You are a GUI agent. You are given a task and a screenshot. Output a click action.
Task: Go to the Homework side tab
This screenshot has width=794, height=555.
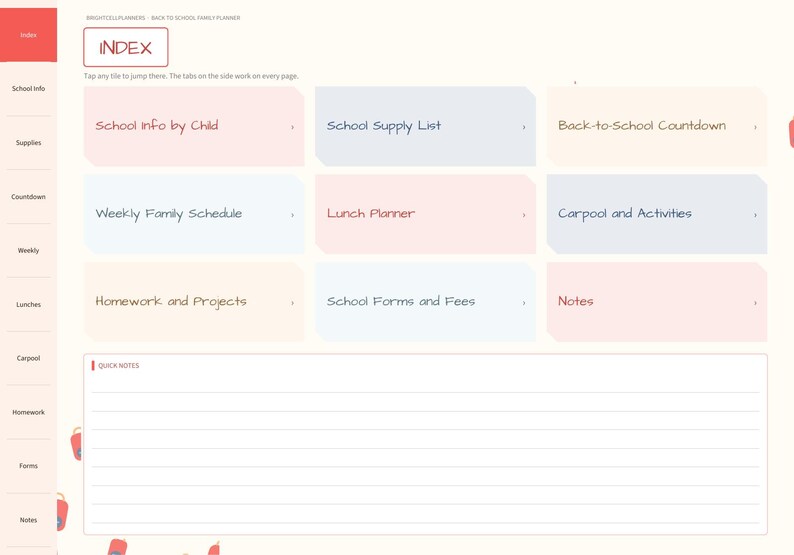[x=28, y=412]
